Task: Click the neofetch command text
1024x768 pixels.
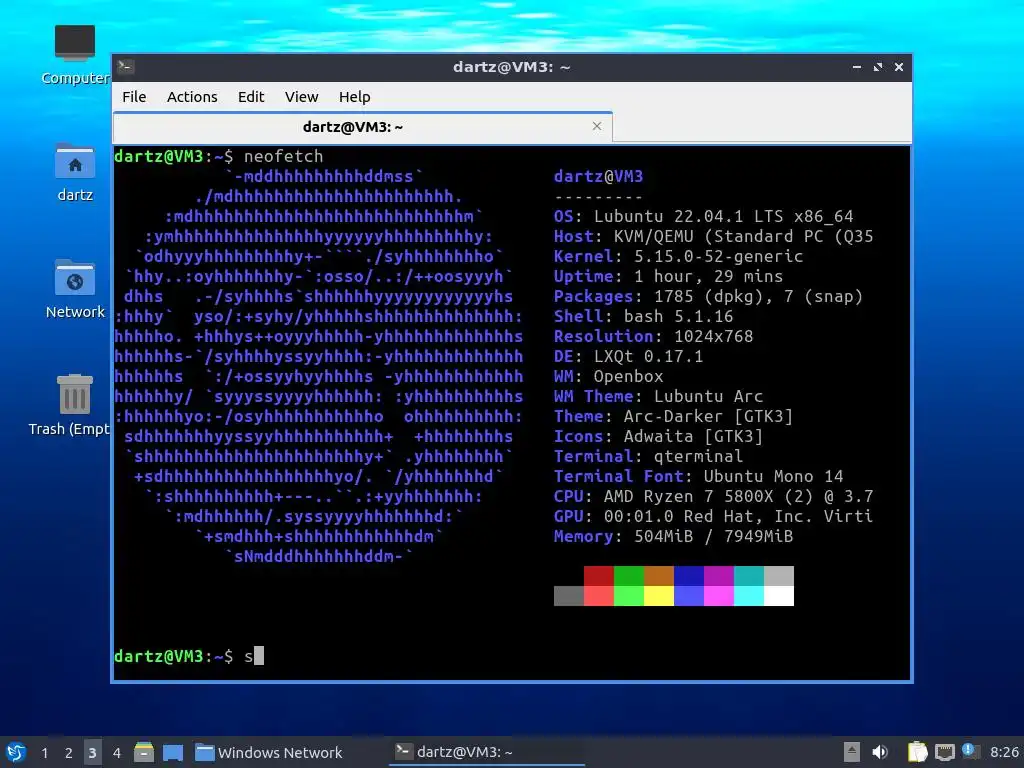Action: click(283, 156)
